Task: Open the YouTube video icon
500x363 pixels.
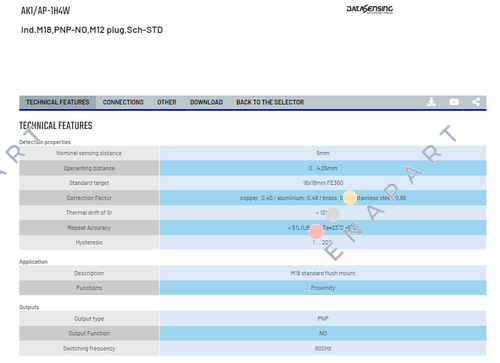Action: [454, 102]
